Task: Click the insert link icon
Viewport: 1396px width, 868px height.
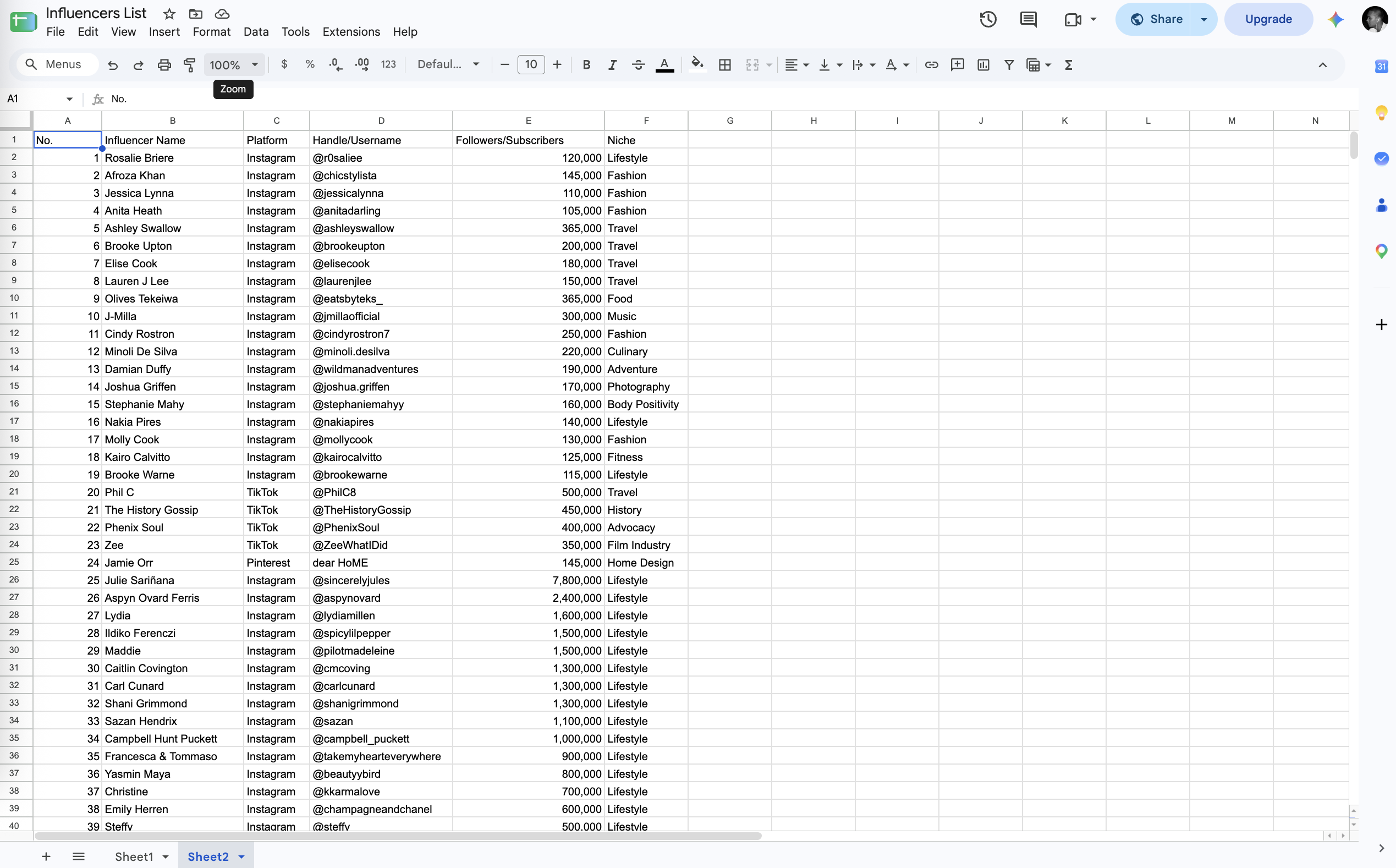Action: point(931,65)
